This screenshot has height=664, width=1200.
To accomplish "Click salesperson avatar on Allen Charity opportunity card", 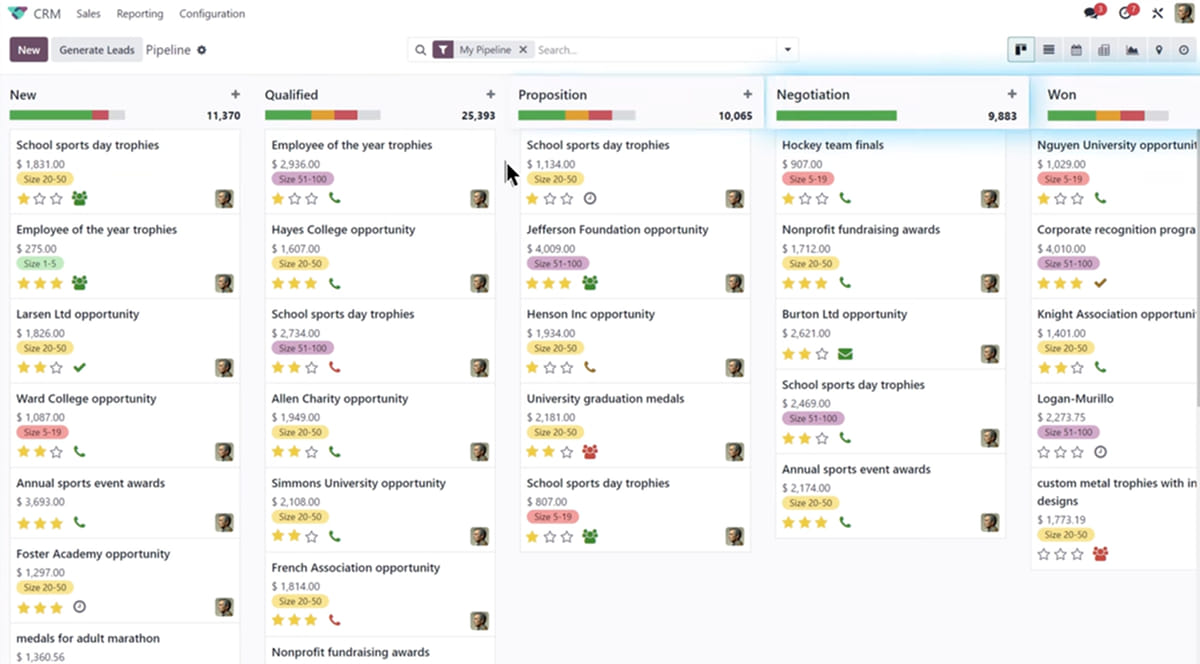I will click(x=480, y=452).
